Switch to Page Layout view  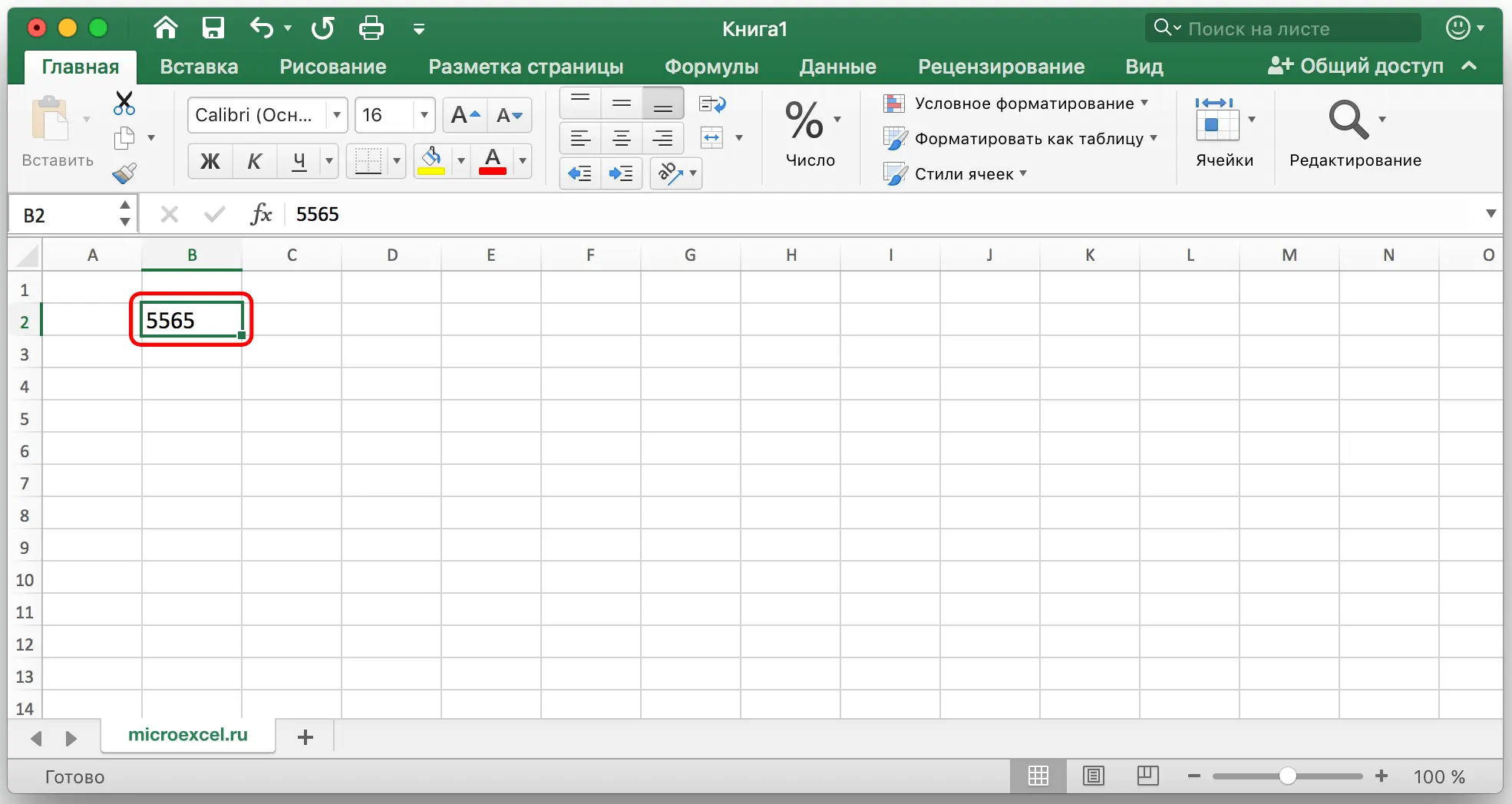tap(1093, 776)
